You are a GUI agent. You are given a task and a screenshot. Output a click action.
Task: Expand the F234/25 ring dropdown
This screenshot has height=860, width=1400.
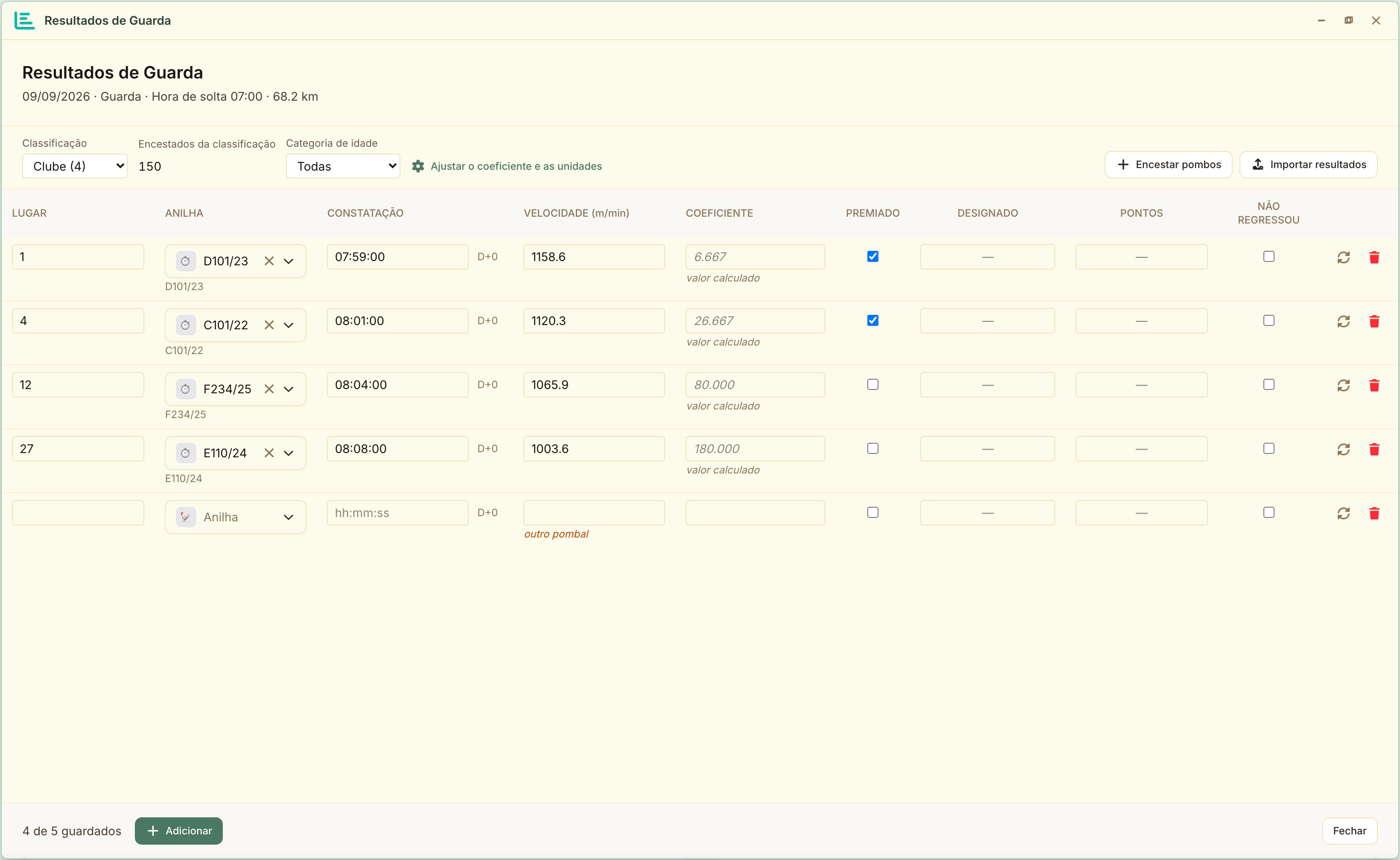[289, 389]
